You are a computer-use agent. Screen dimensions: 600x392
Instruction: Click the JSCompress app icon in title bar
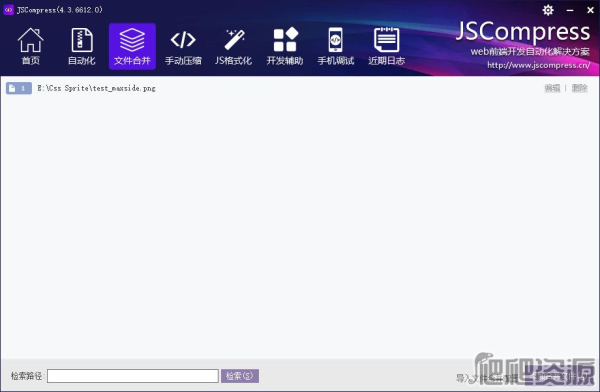pyautogui.click(x=8, y=10)
